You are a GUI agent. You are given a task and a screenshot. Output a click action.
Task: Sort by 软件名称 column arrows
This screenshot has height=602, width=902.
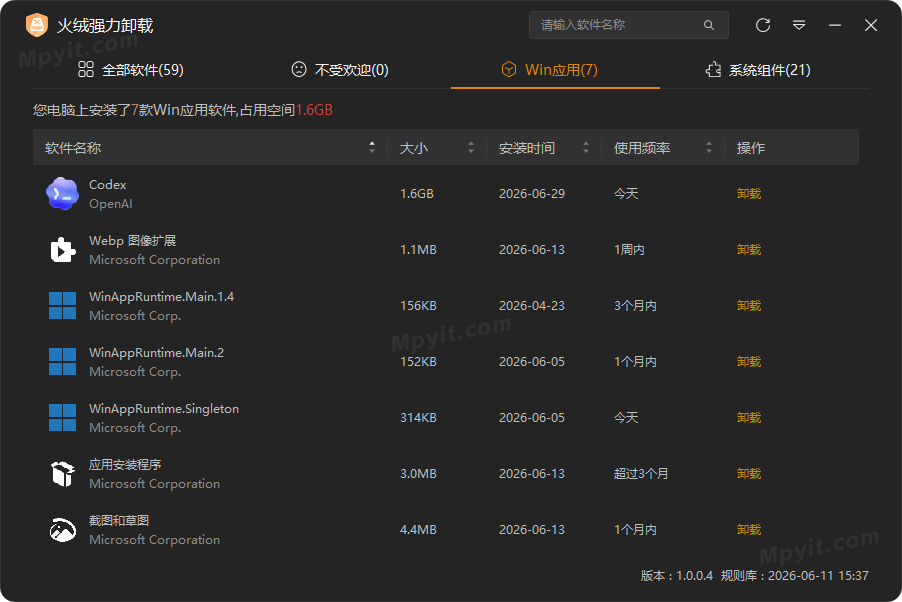[372, 147]
